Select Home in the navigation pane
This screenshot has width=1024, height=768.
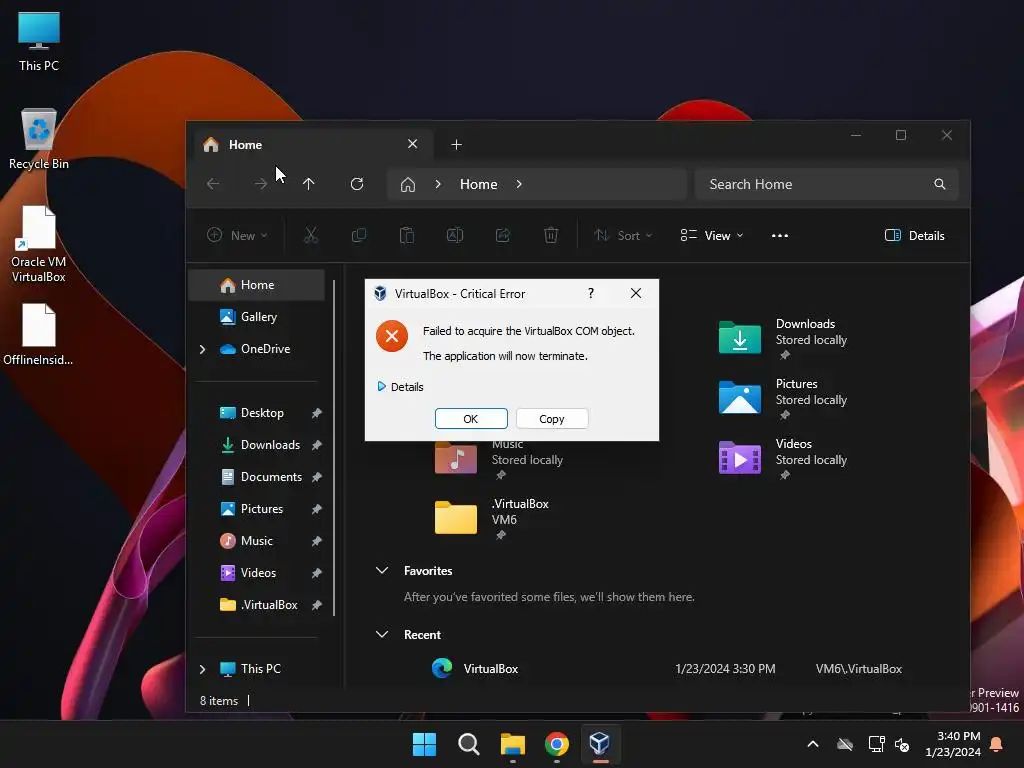(x=257, y=285)
